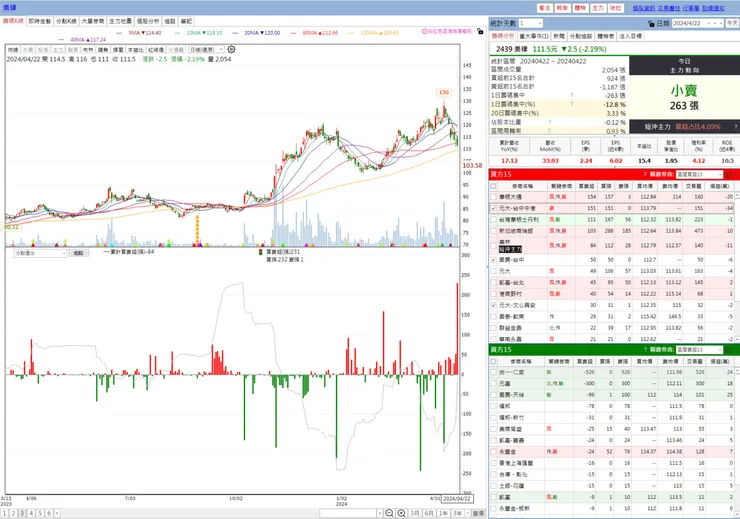This screenshot has width=740, height=519.
Task: Toggle the 120MA line legend
Action: click(374, 33)
